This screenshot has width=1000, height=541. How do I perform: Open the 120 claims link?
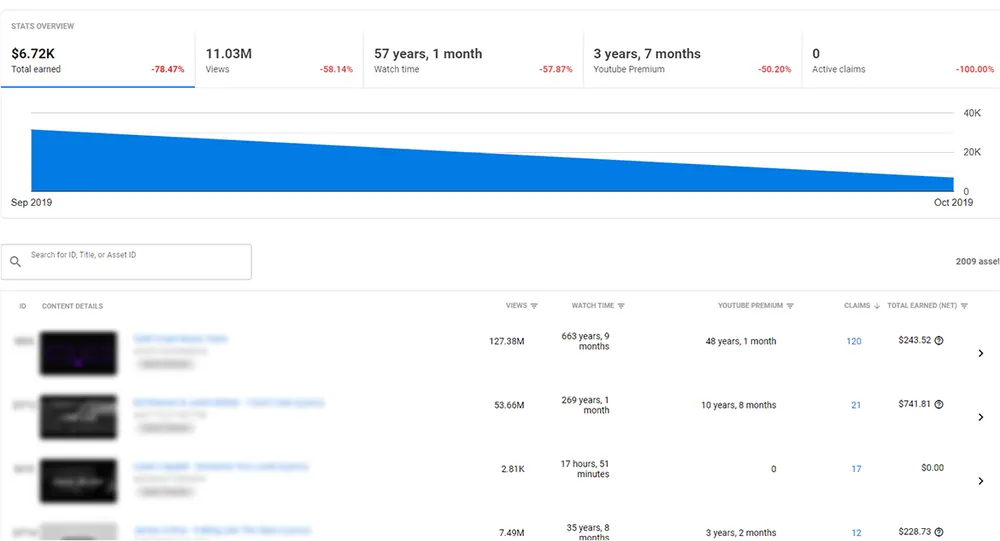click(x=854, y=341)
